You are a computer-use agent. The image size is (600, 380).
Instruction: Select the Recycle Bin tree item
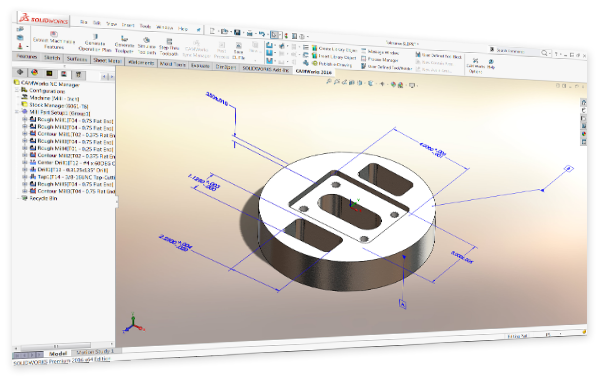tap(39, 198)
